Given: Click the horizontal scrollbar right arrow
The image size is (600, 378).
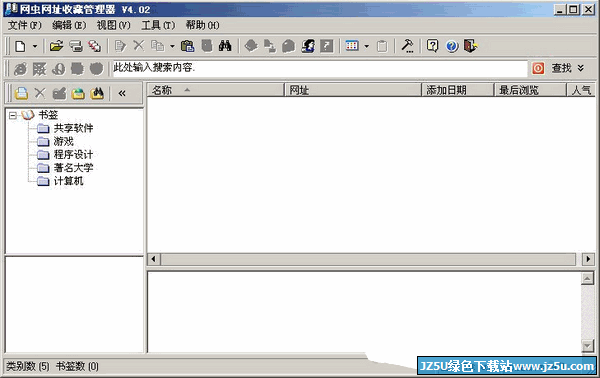Looking at the screenshot, I should tap(588, 259).
